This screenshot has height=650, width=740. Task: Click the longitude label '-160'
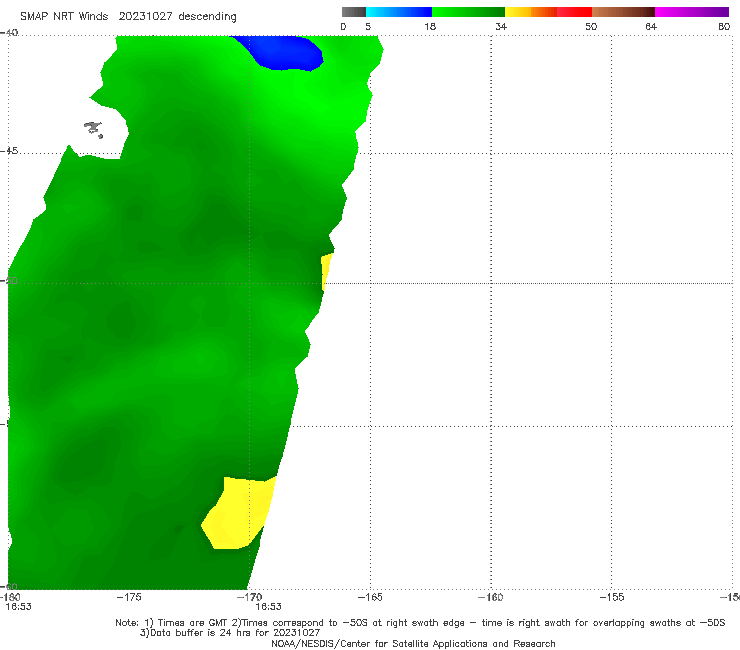click(x=491, y=597)
